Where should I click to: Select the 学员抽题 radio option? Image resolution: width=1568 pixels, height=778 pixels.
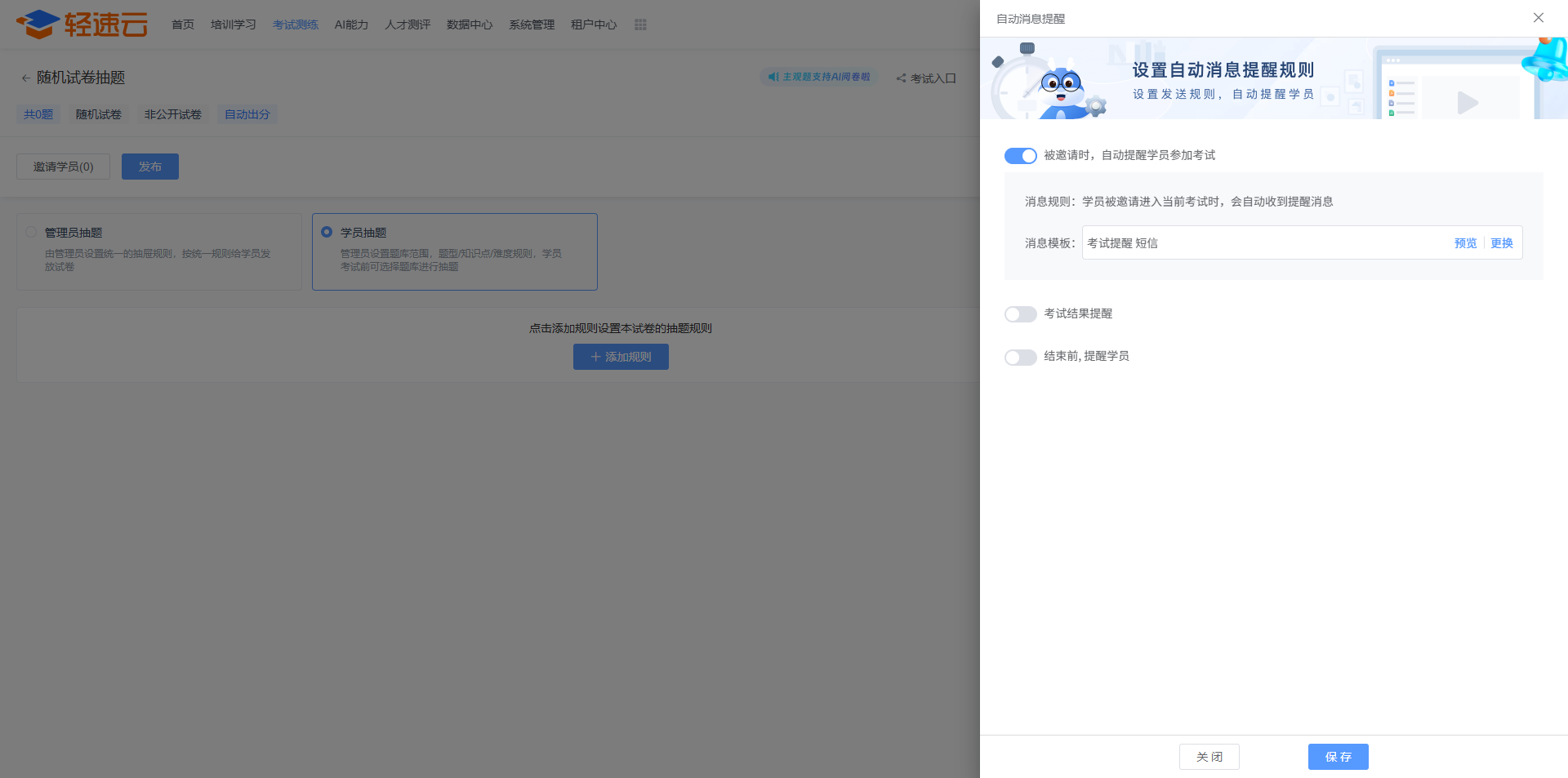[x=327, y=233]
